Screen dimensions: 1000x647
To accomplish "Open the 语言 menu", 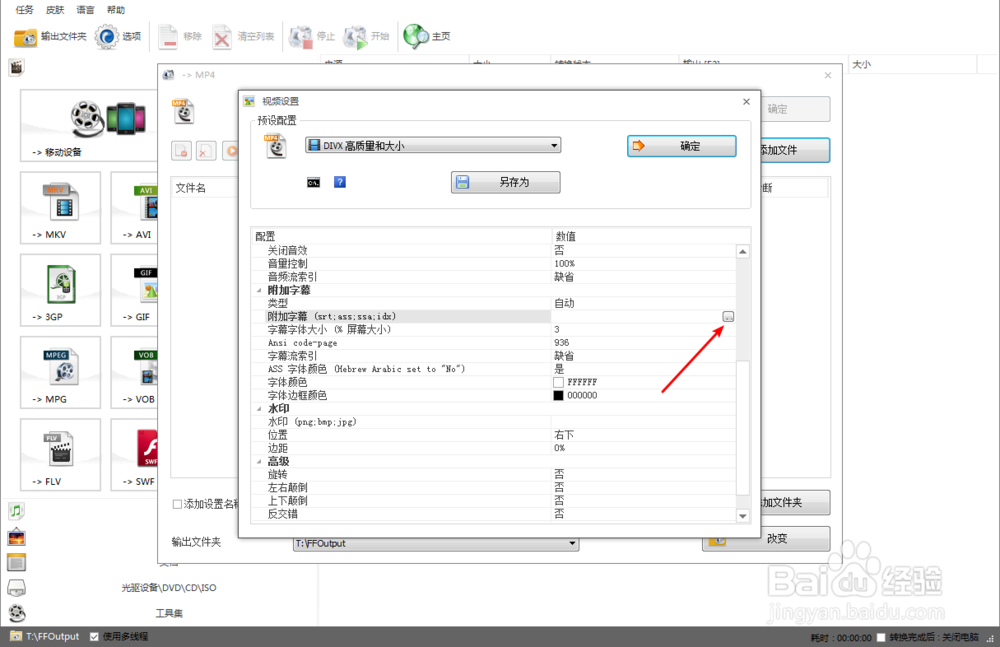I will tap(85, 10).
